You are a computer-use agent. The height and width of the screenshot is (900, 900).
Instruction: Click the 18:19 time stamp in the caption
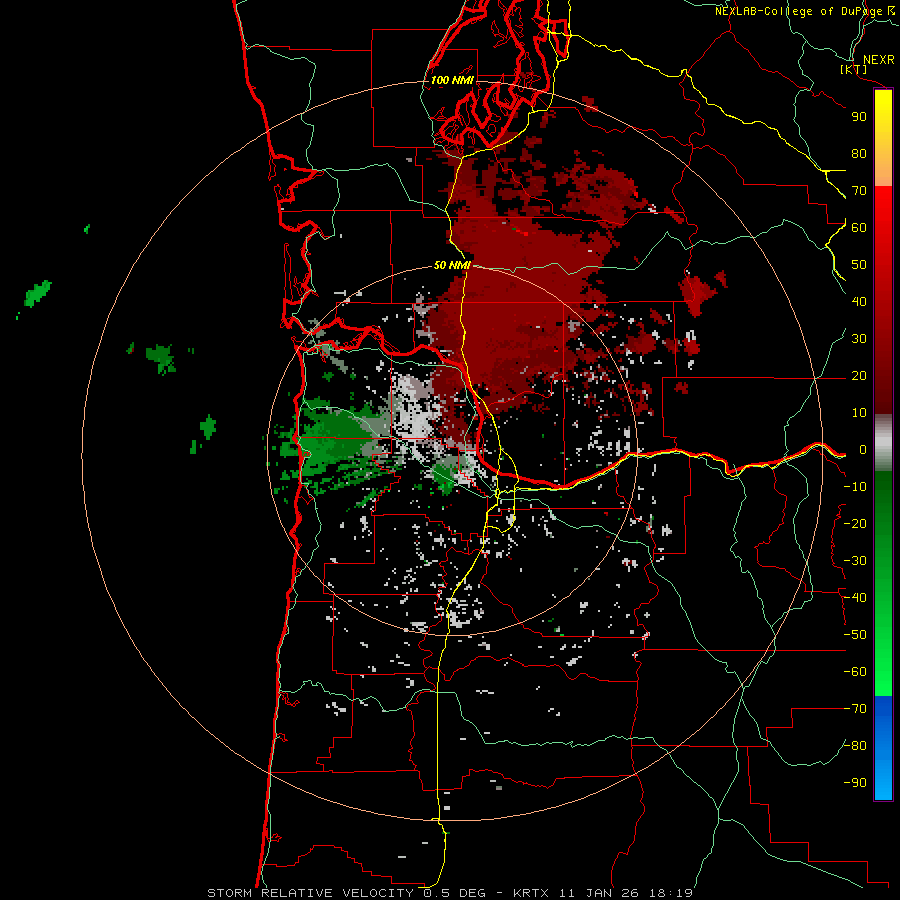pyautogui.click(x=671, y=893)
